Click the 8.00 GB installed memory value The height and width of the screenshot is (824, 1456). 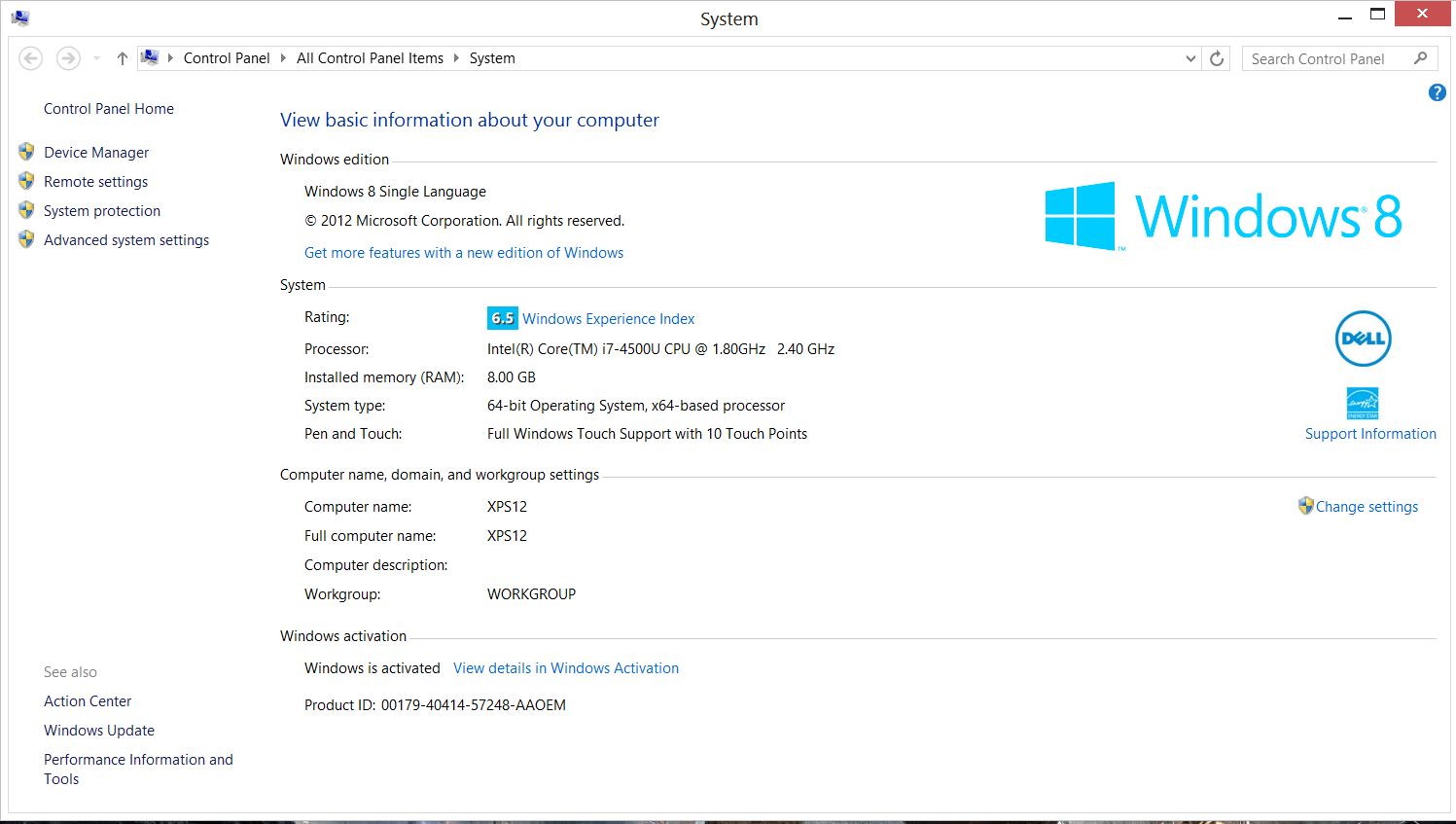tap(512, 377)
